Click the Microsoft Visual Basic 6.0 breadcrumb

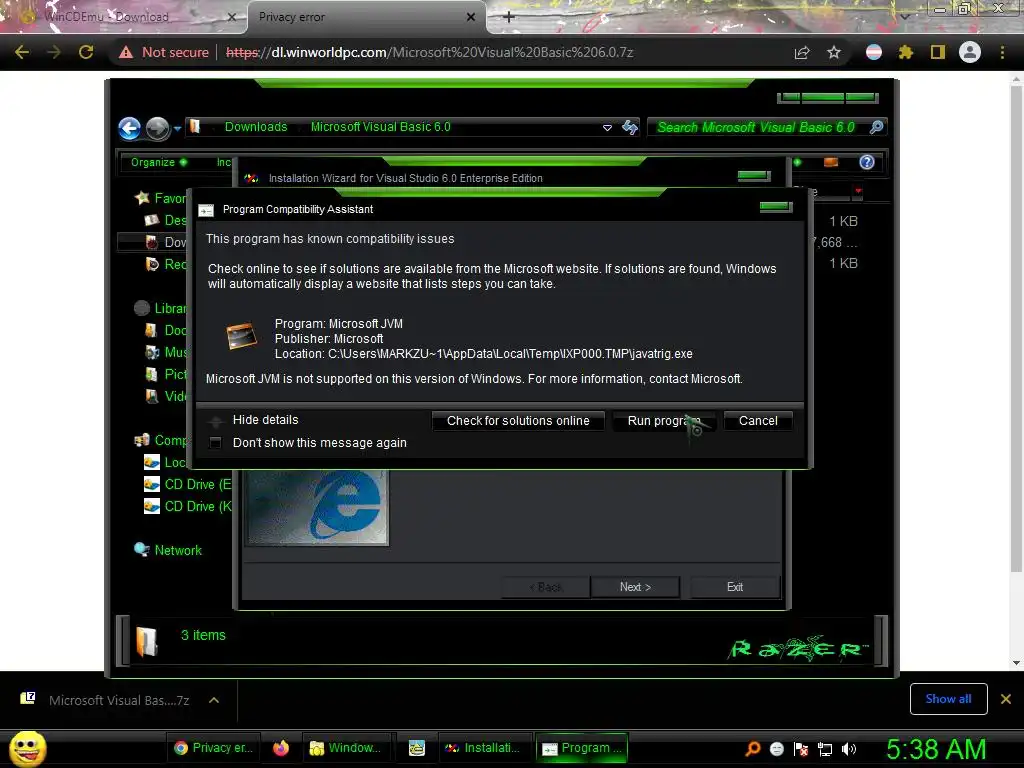pyautogui.click(x=381, y=127)
